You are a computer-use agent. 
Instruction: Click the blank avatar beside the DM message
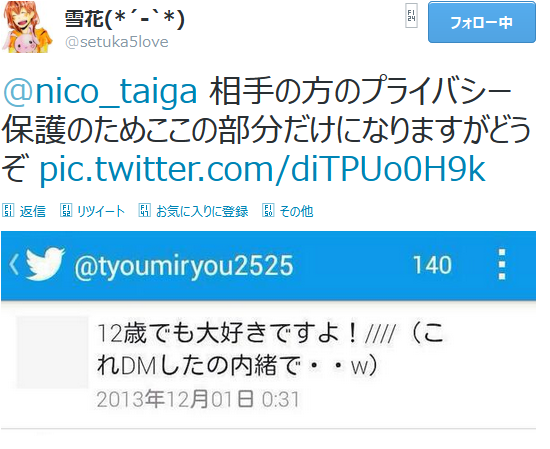click(53, 352)
